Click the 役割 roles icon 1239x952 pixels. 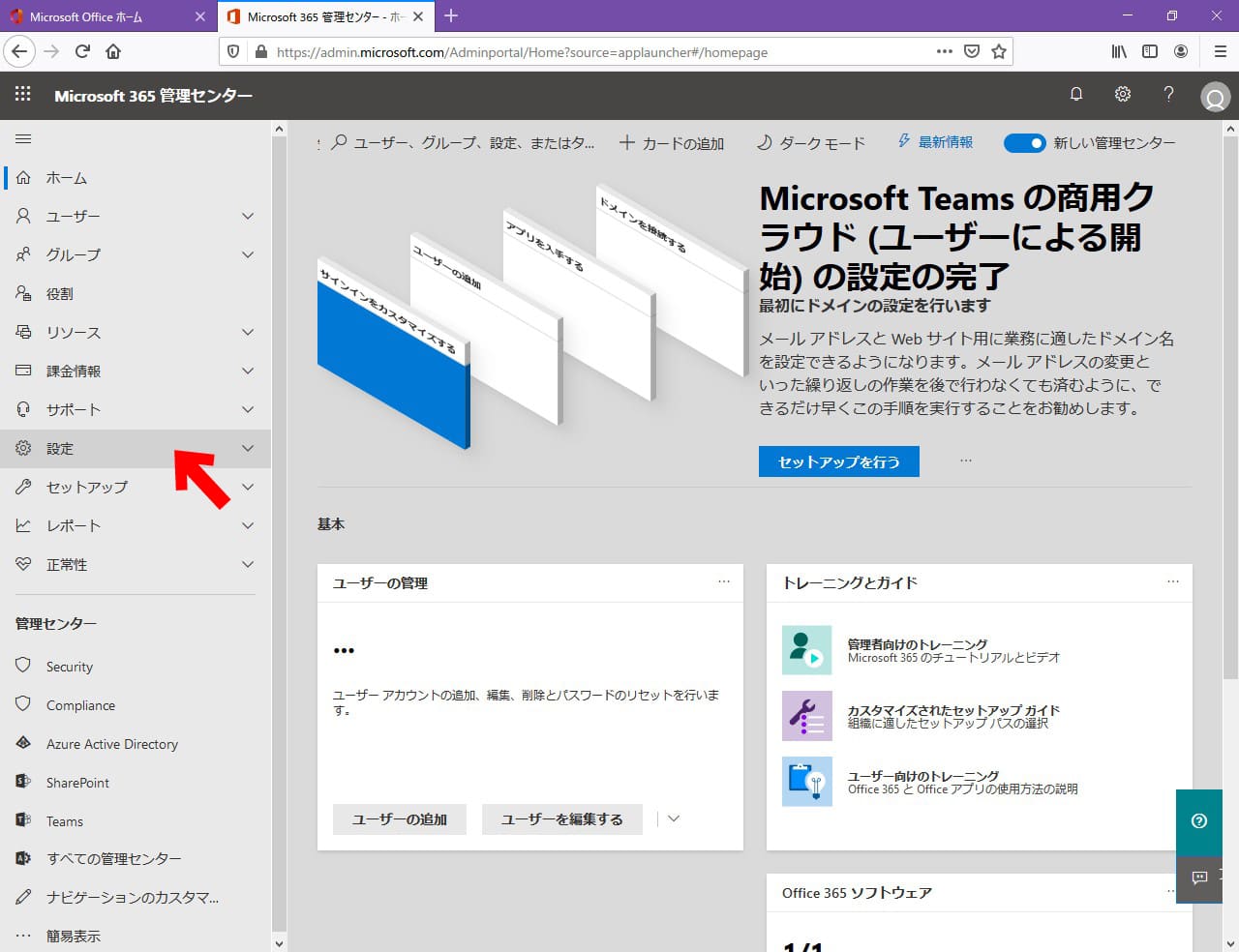[23, 293]
